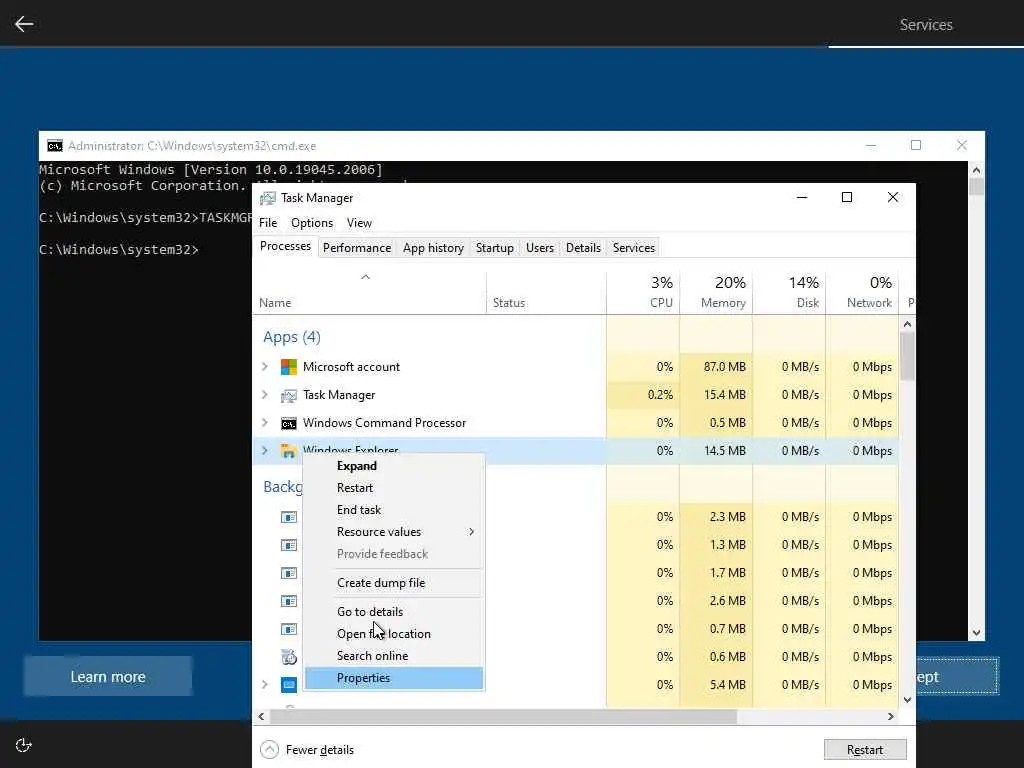Click the background process icon with 1.7 MB
1024x768 pixels.
tap(289, 573)
